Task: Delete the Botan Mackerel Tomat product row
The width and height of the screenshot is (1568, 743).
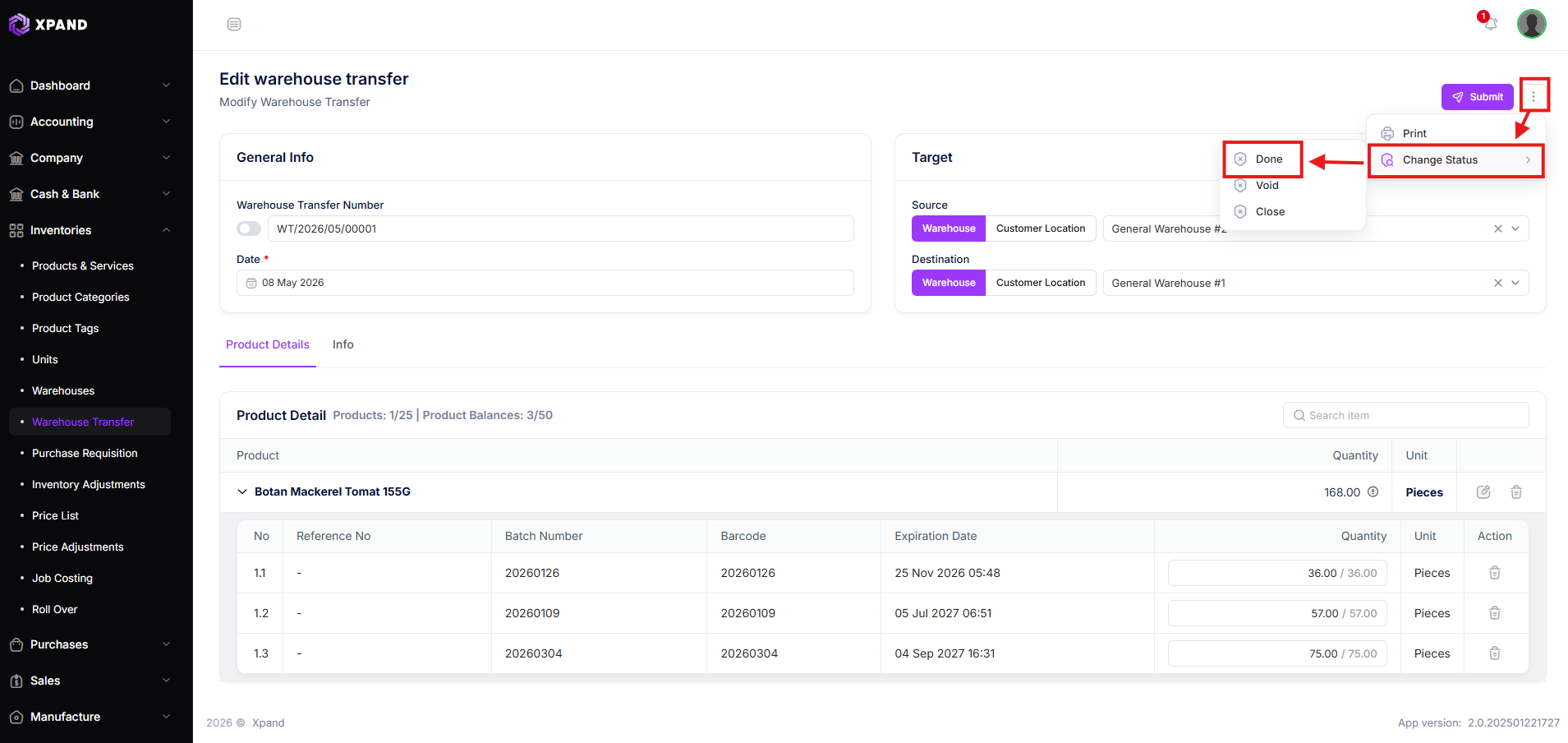Action: [x=1516, y=492]
